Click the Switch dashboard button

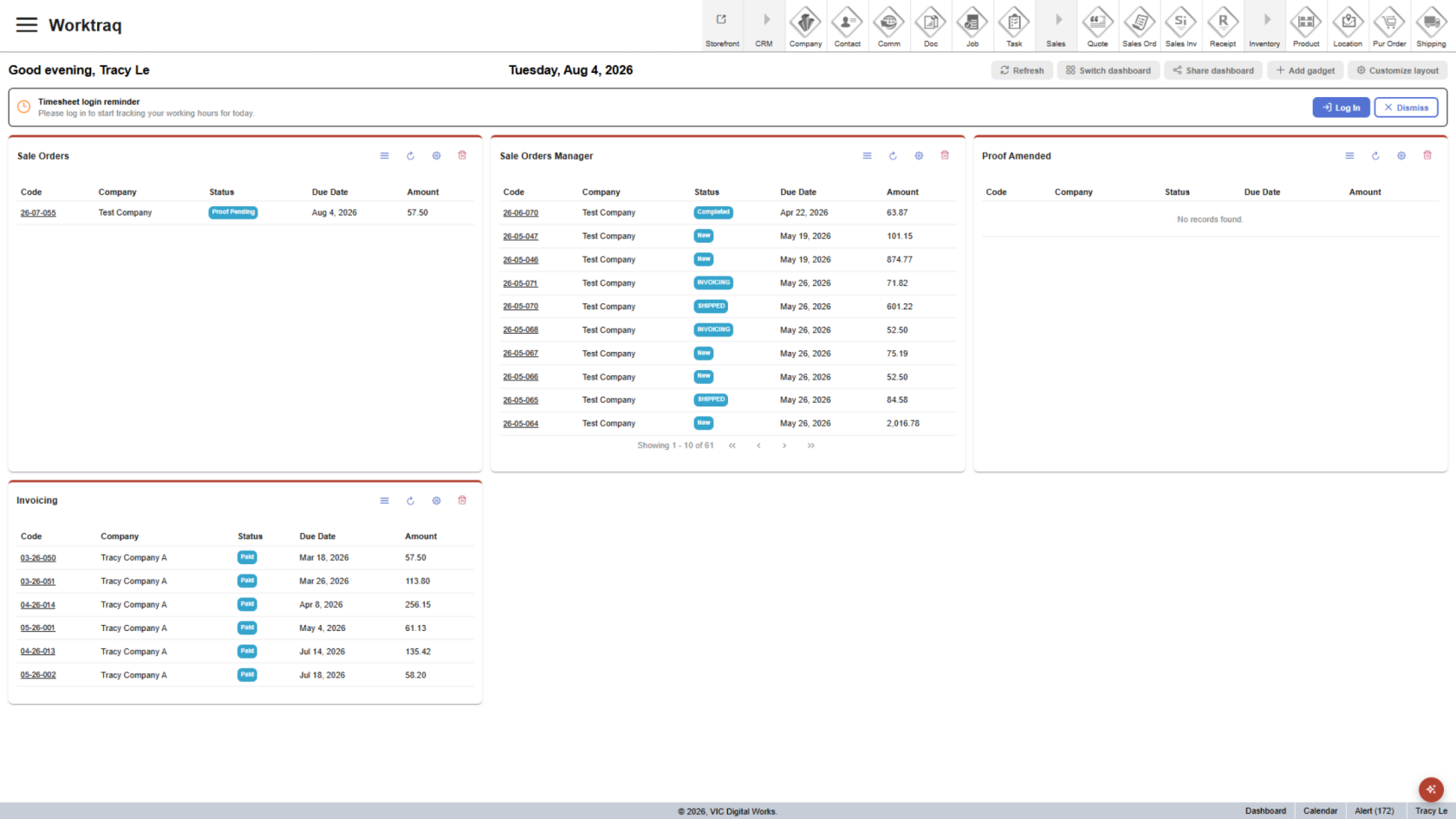1108,70
